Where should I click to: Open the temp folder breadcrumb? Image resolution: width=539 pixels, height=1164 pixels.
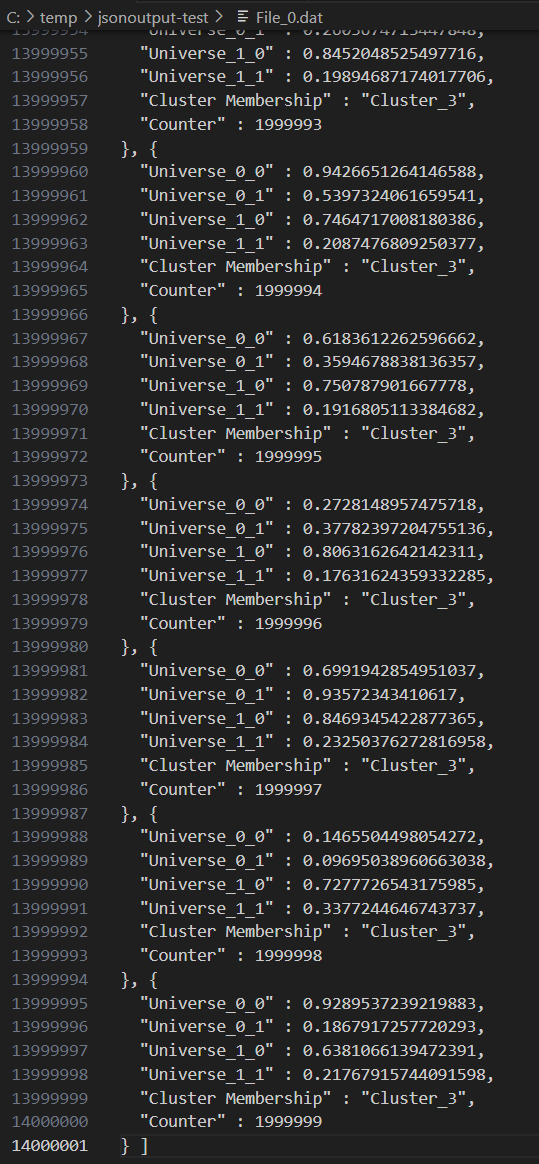coord(58,17)
